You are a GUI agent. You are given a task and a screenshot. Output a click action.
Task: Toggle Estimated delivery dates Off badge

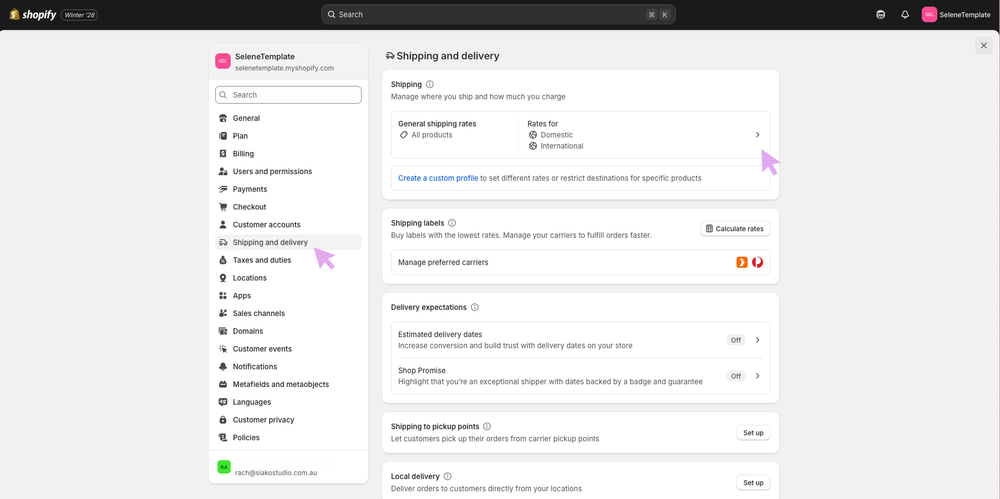point(736,340)
